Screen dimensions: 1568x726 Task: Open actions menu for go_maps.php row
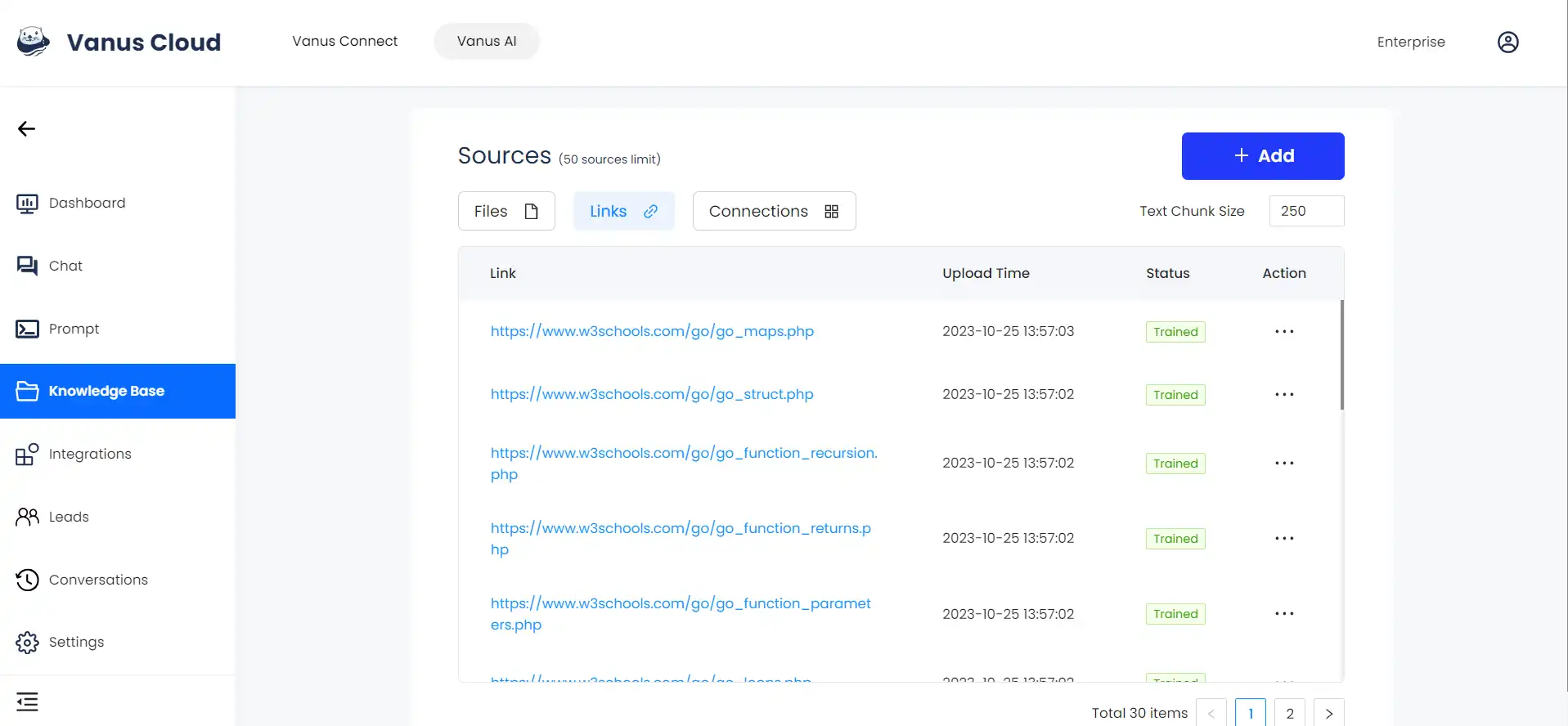click(x=1284, y=331)
